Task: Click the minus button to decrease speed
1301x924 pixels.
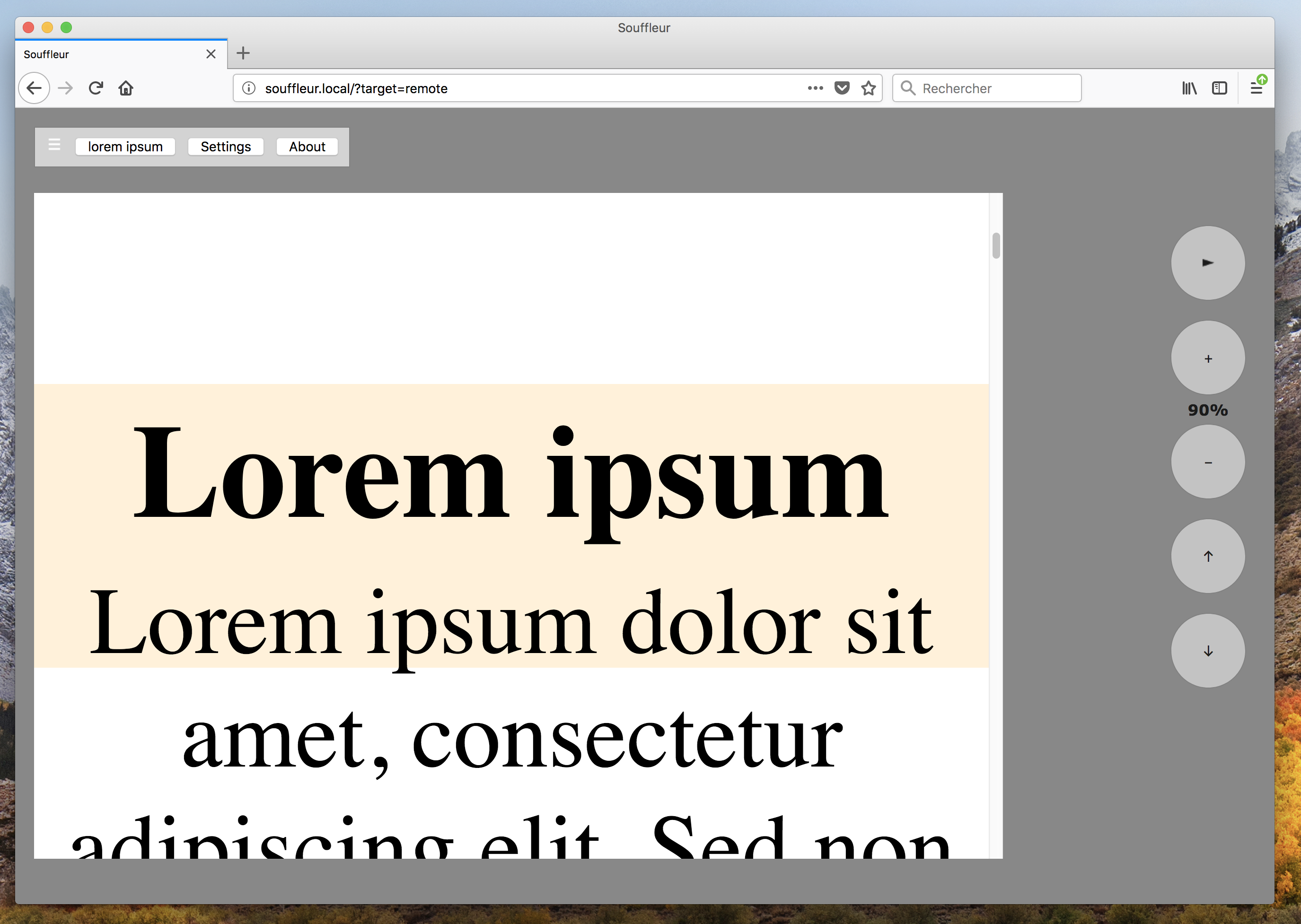Action: 1207,462
